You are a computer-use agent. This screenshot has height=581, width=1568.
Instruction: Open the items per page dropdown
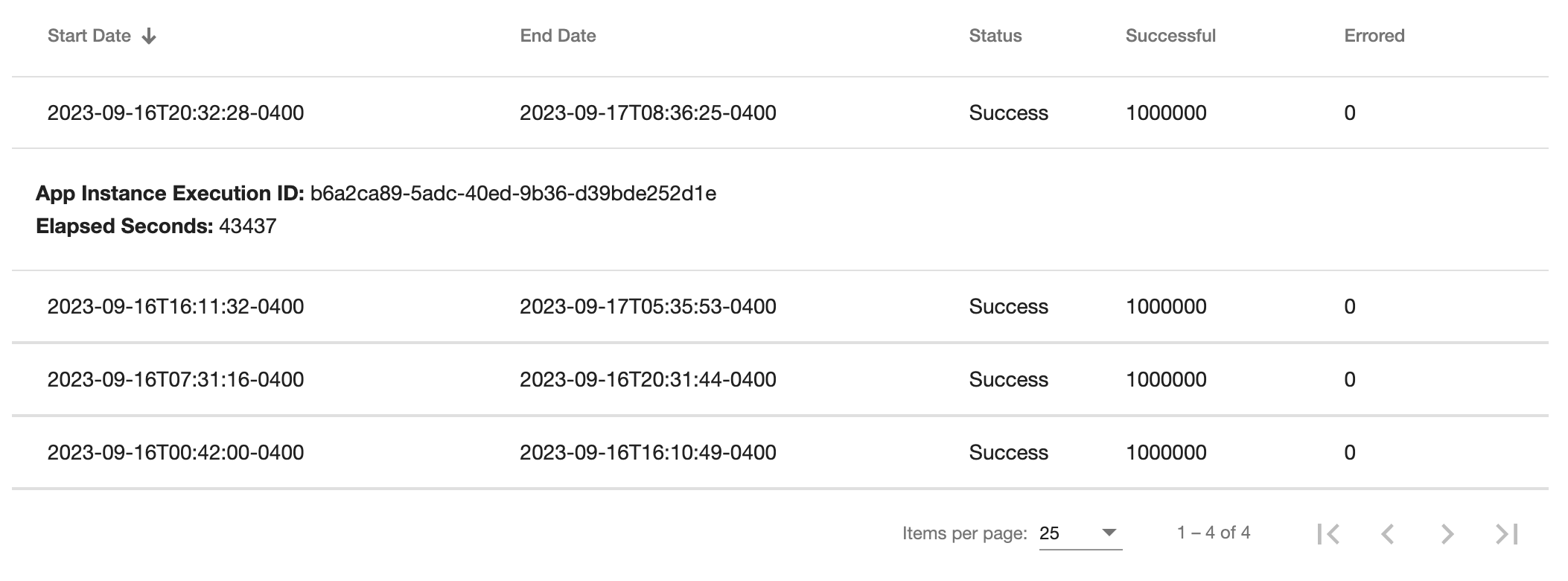click(x=1080, y=533)
